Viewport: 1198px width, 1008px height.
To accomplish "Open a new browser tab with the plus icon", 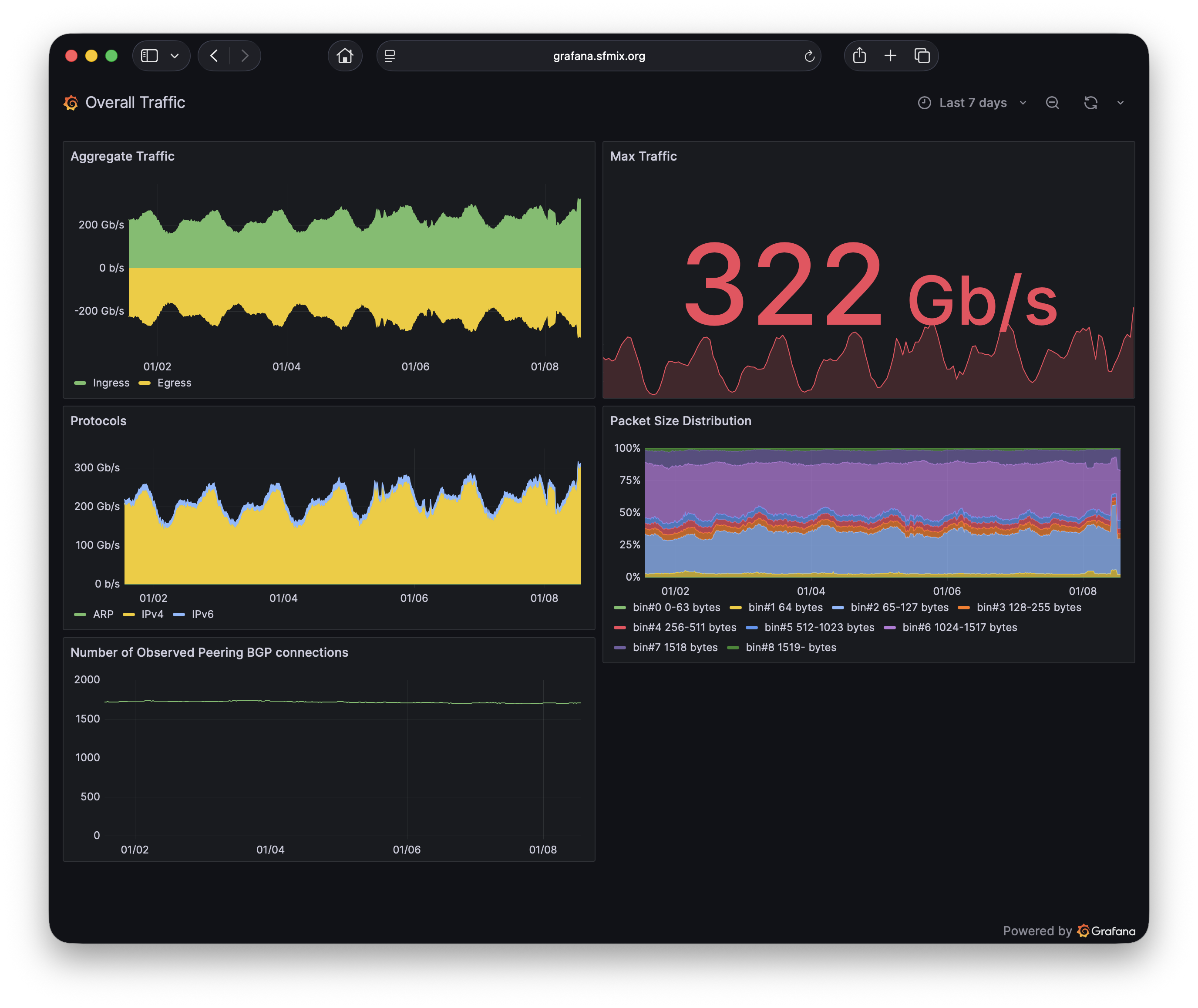I will click(890, 56).
